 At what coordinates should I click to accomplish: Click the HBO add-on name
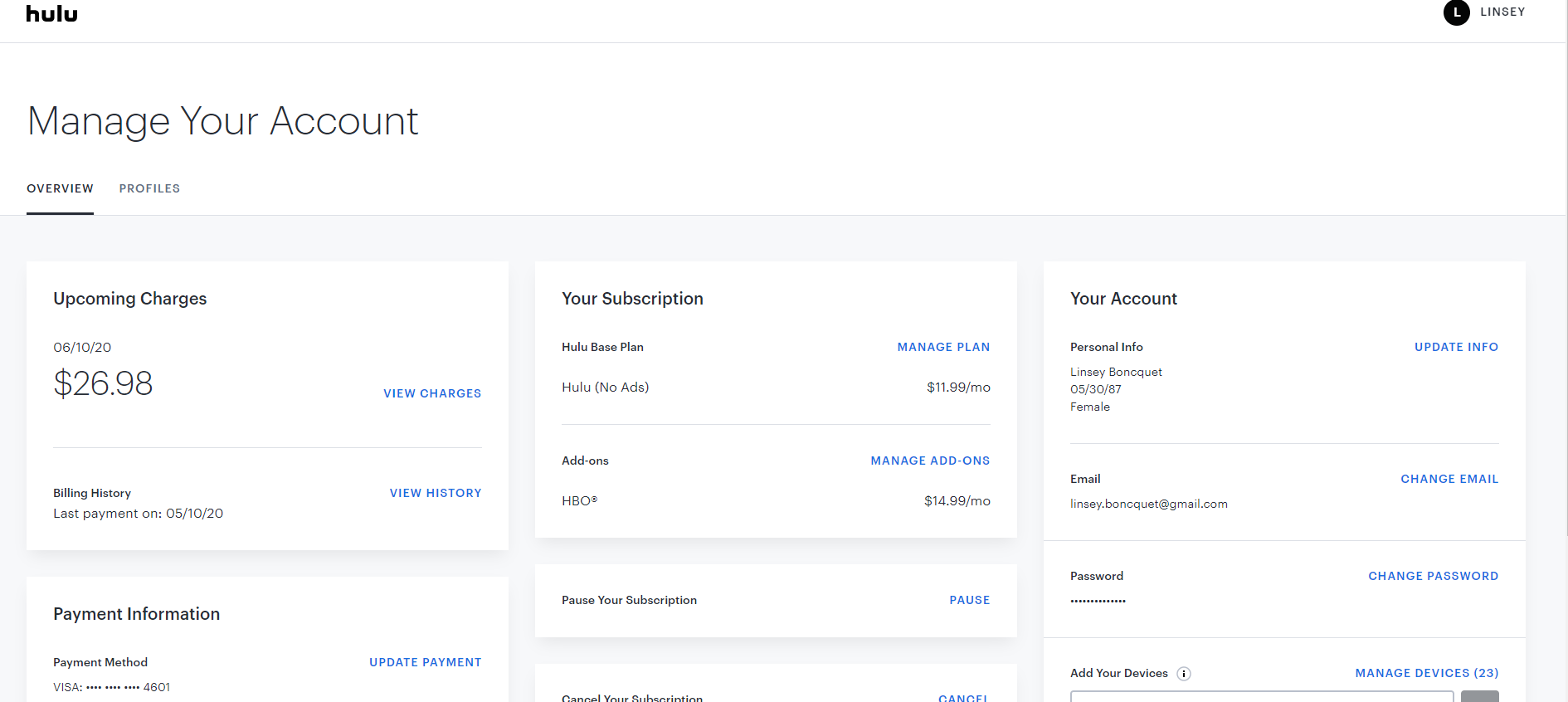(x=580, y=501)
